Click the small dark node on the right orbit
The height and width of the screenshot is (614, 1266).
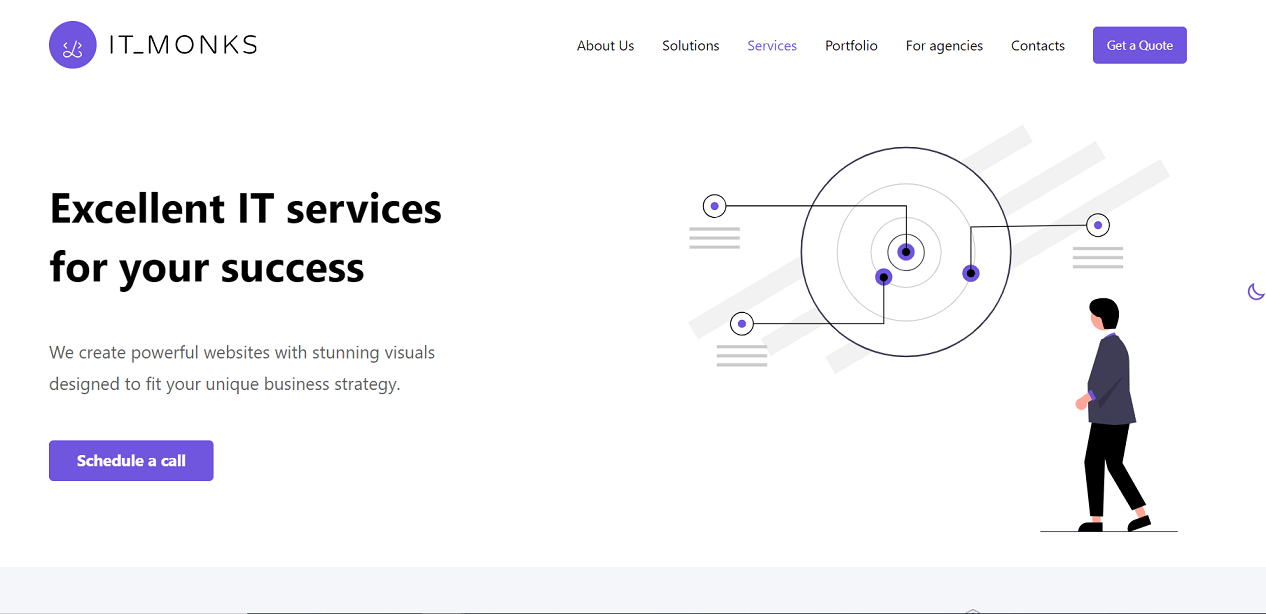pos(971,272)
